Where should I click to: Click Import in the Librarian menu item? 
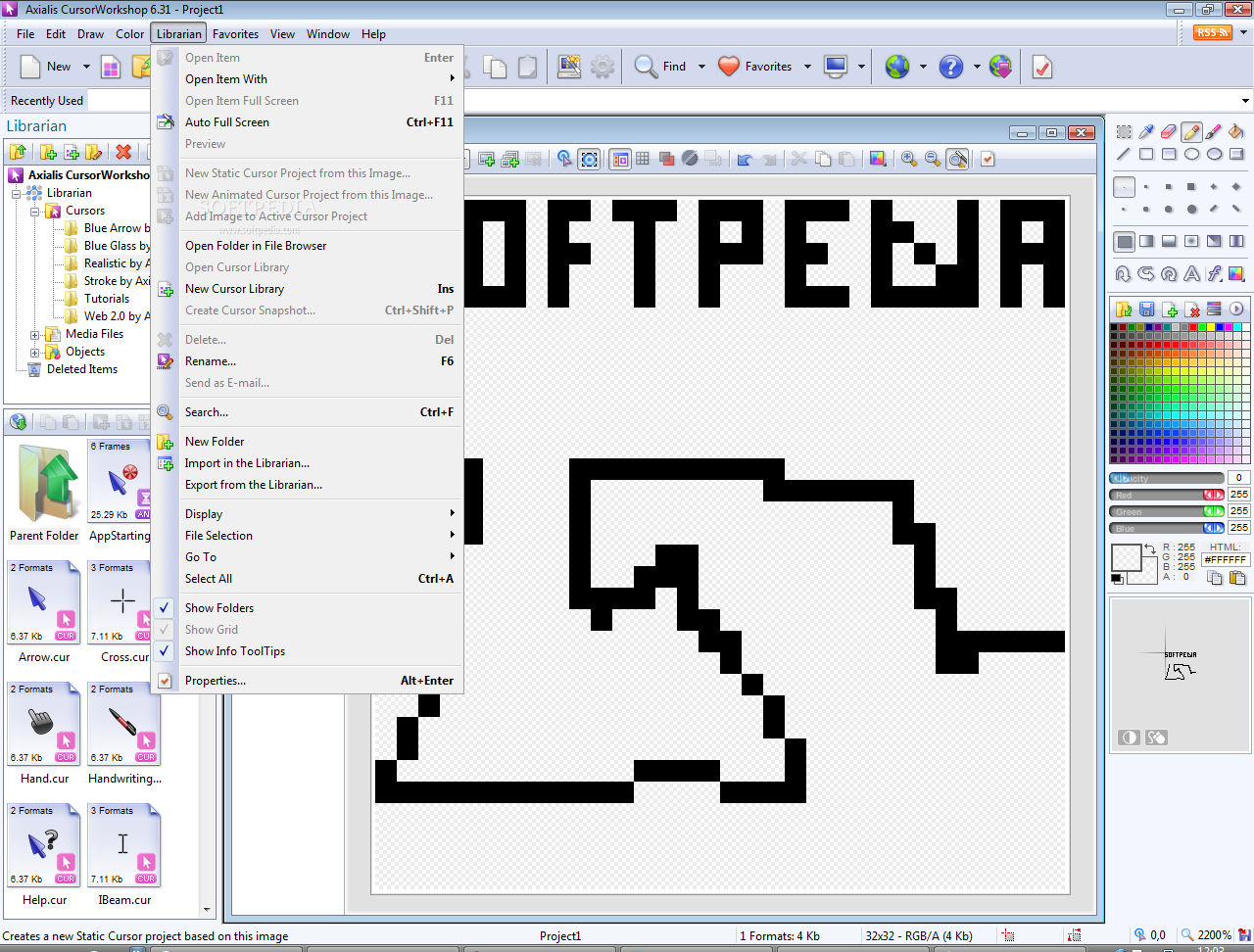click(307, 463)
